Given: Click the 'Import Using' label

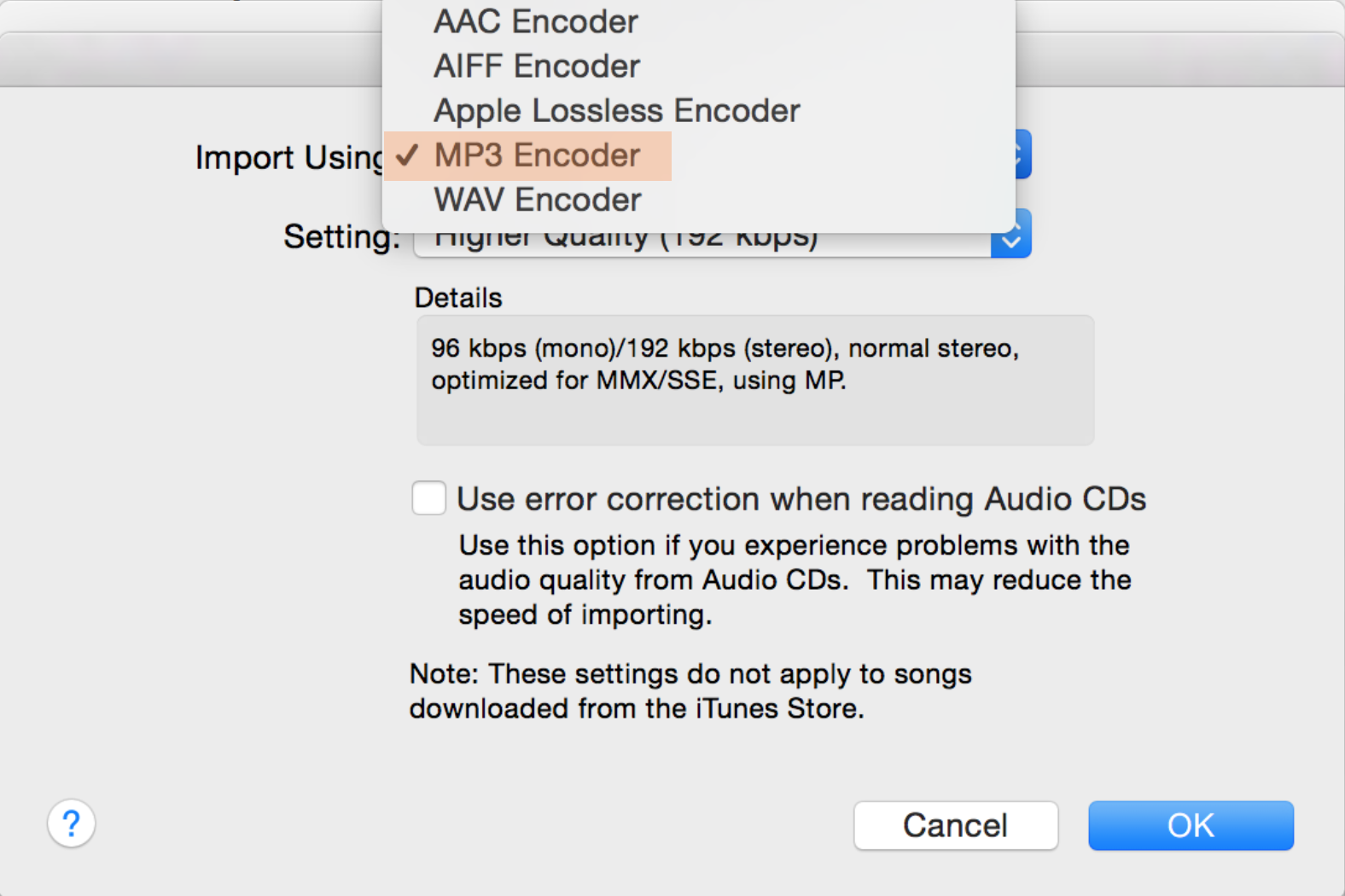Looking at the screenshot, I should click(288, 158).
